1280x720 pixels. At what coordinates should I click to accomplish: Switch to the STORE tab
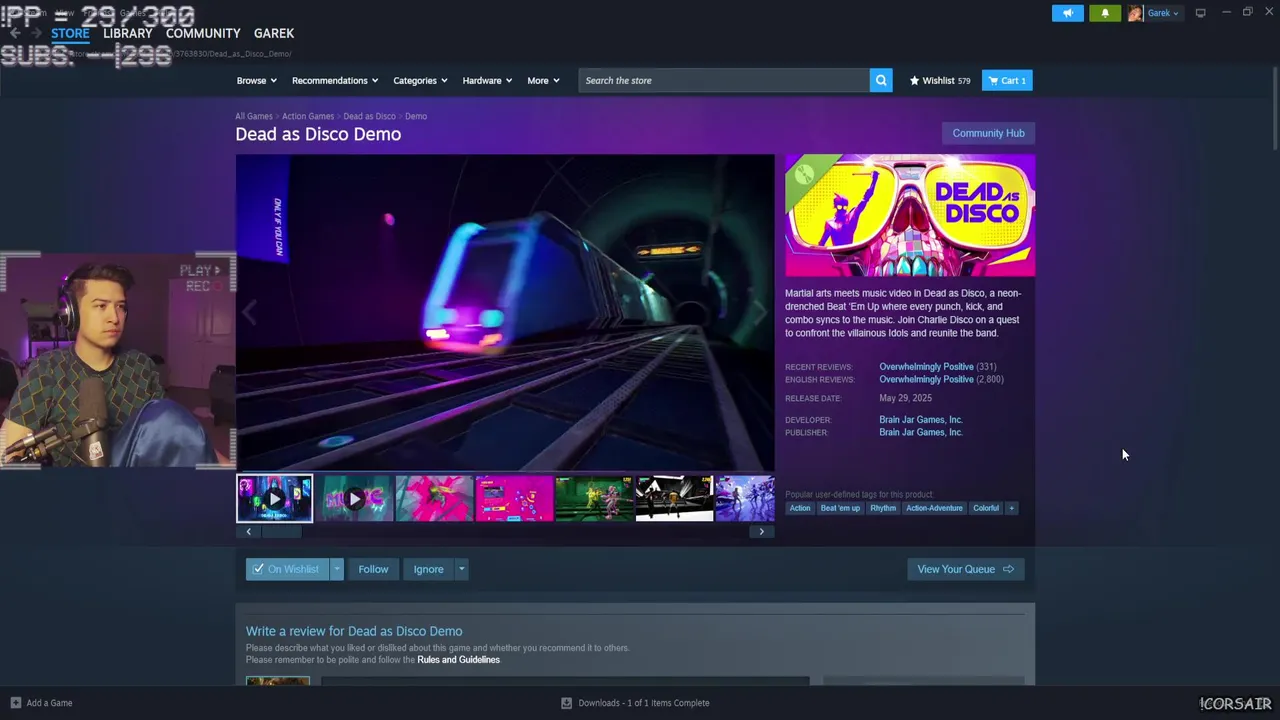pos(70,33)
